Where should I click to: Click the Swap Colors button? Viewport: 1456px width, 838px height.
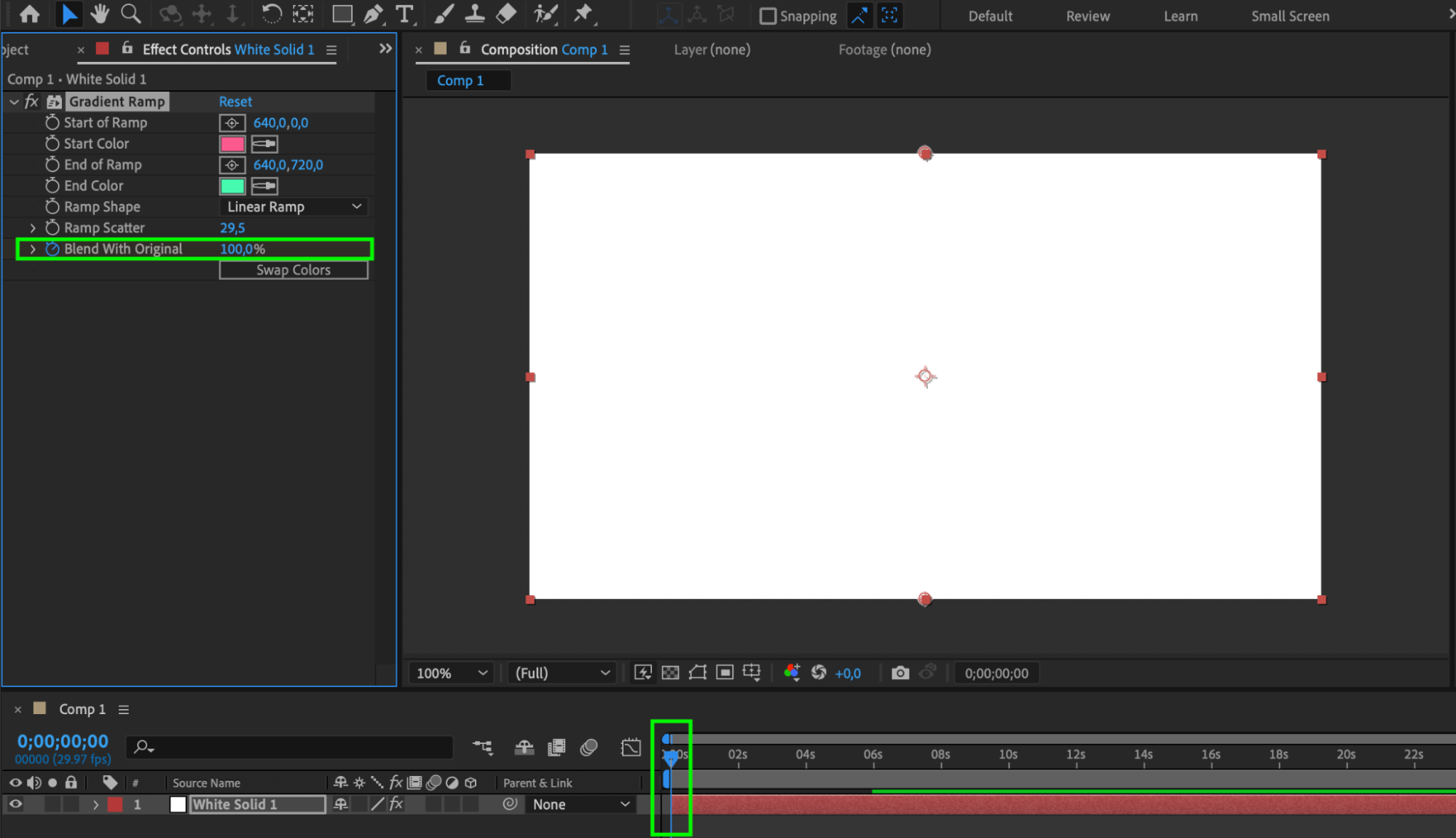tap(294, 270)
